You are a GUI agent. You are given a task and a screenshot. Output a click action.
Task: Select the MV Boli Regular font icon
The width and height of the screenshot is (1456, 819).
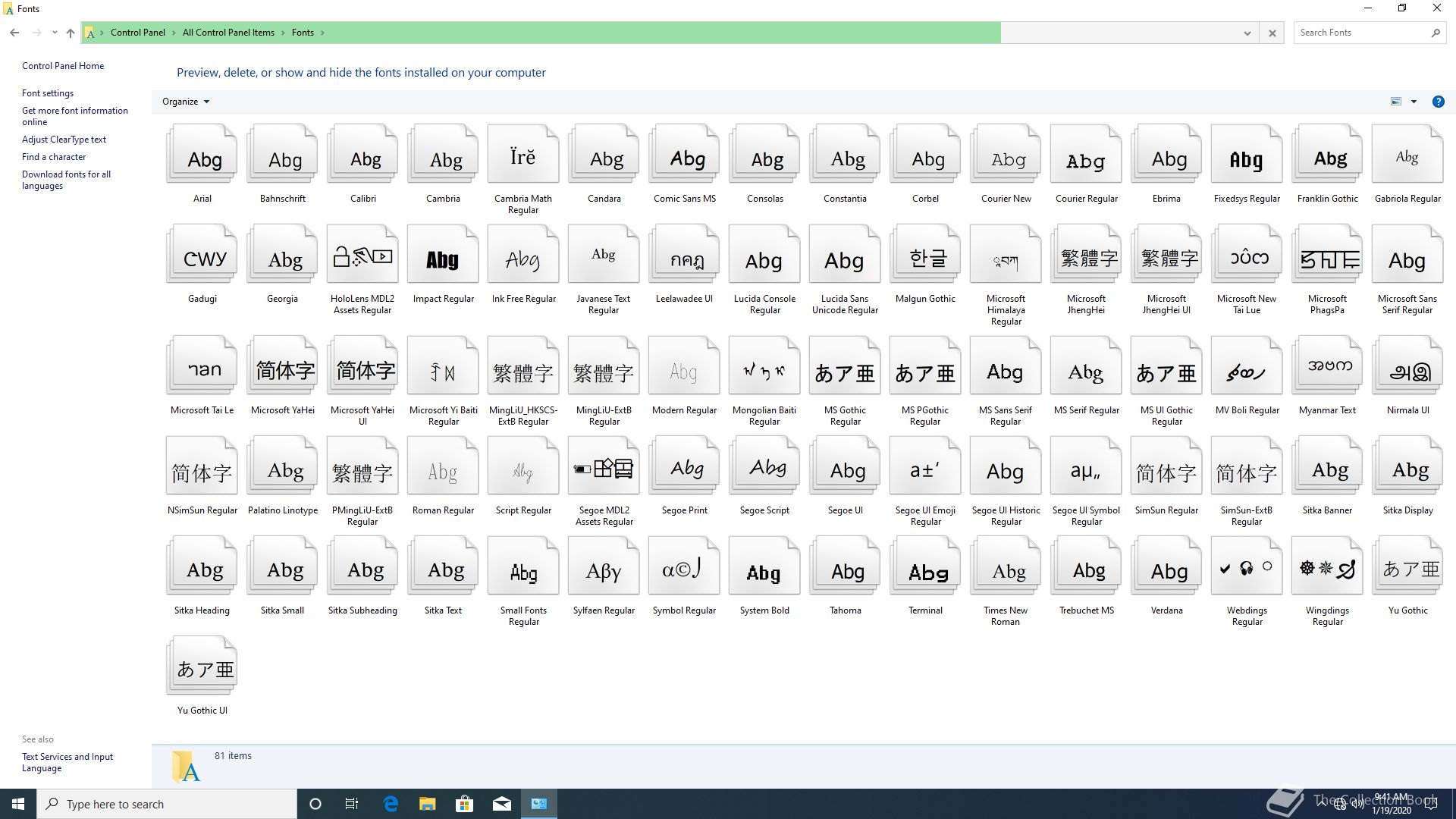[1247, 367]
